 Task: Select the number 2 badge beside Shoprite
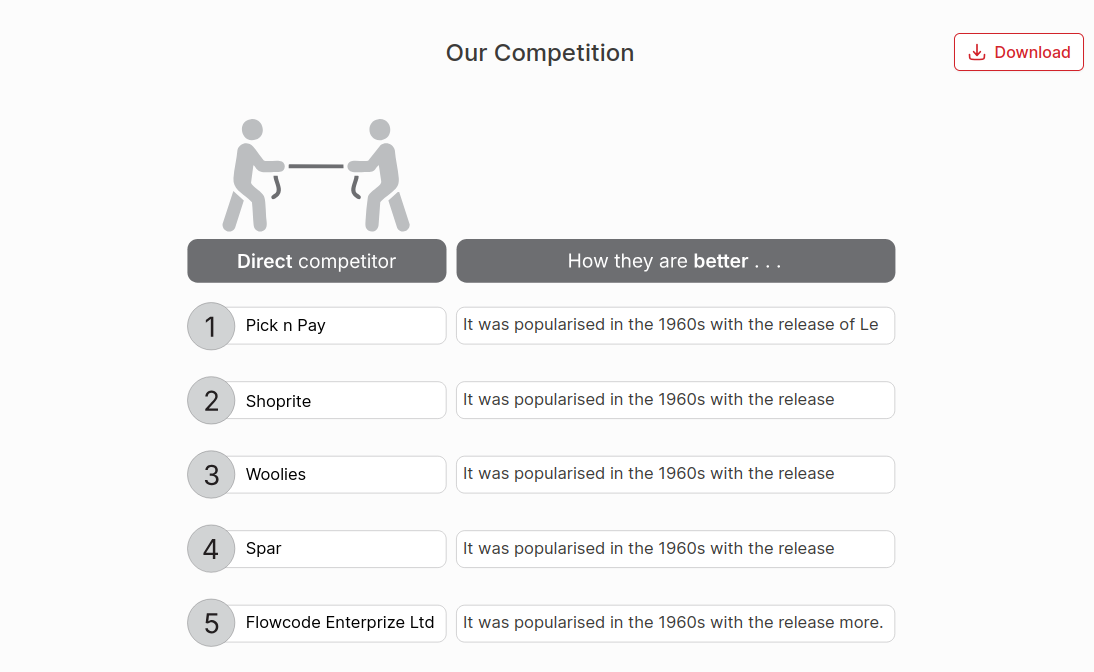210,400
